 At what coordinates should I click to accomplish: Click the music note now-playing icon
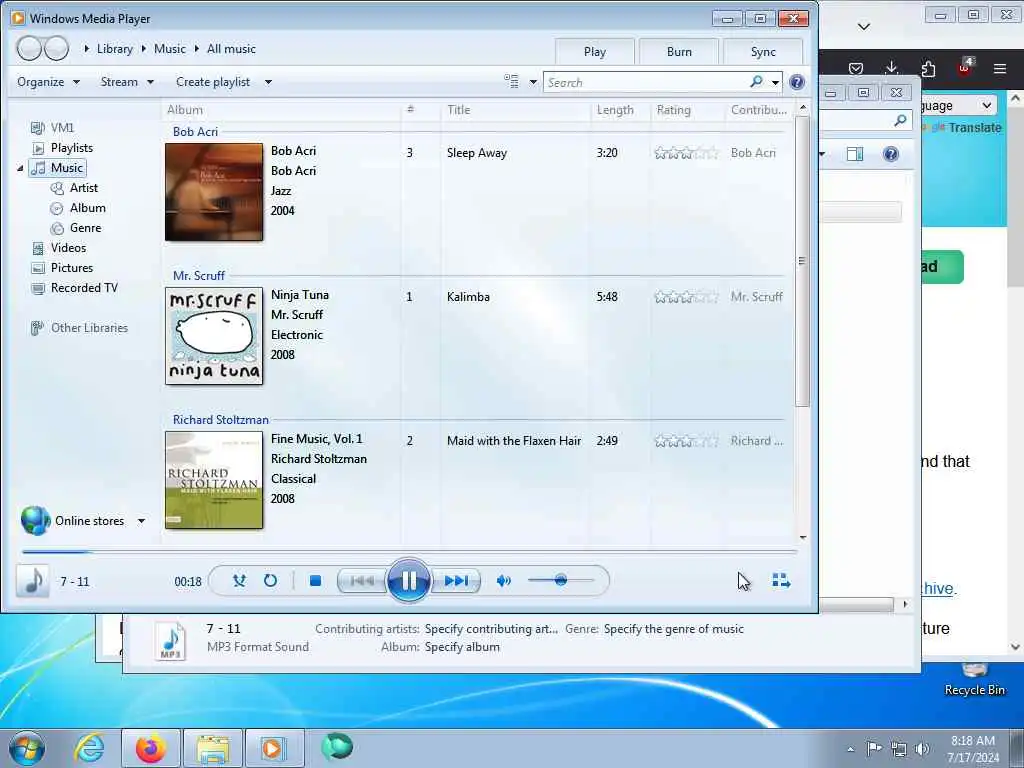33,581
